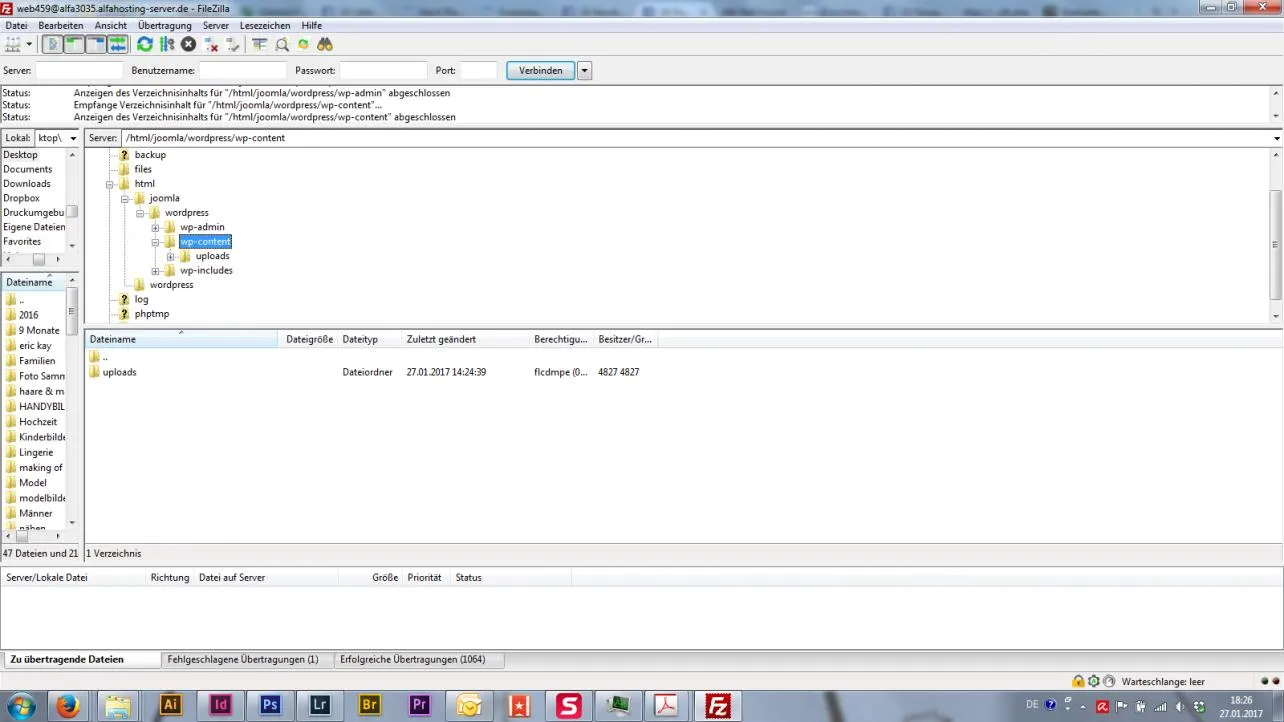This screenshot has height=722, width=1284.
Task: Toggle the remote directory tree display button
Action: [96, 44]
